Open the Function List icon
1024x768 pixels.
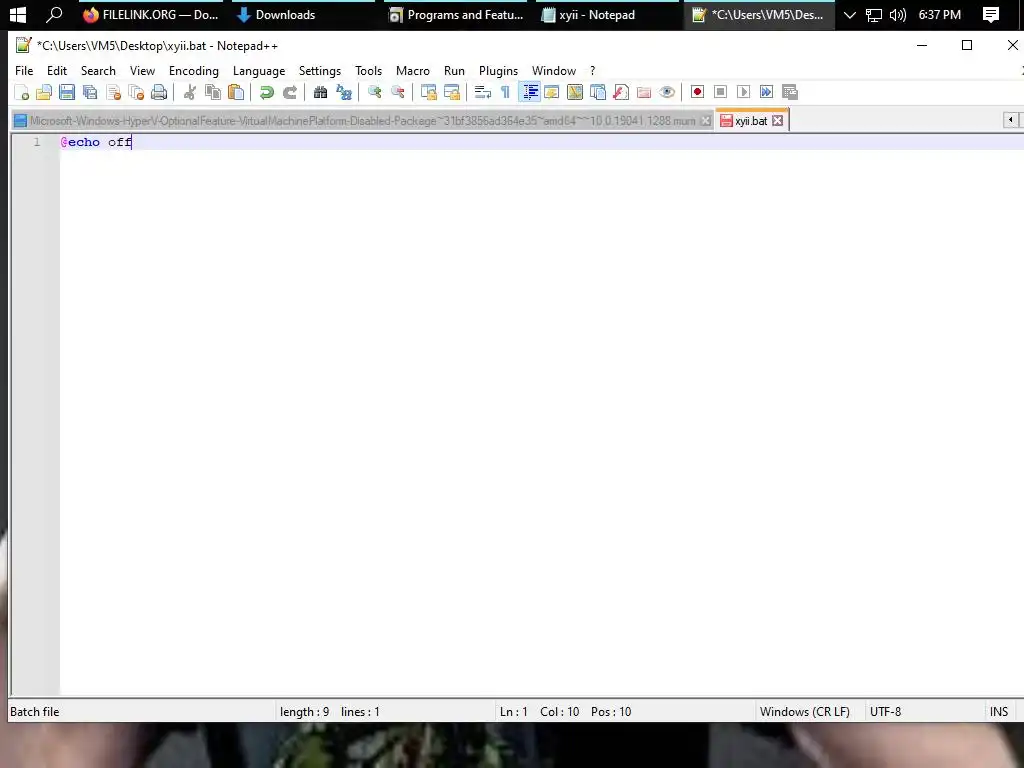click(621, 92)
